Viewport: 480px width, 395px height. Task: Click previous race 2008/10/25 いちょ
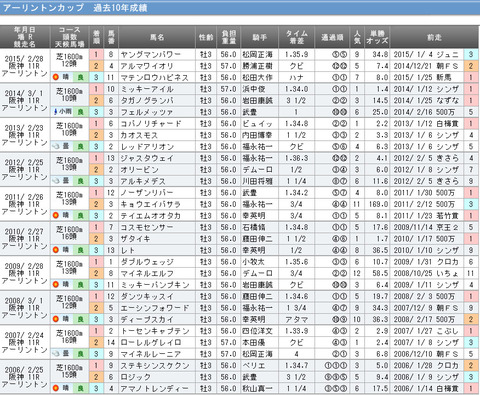(x=426, y=273)
